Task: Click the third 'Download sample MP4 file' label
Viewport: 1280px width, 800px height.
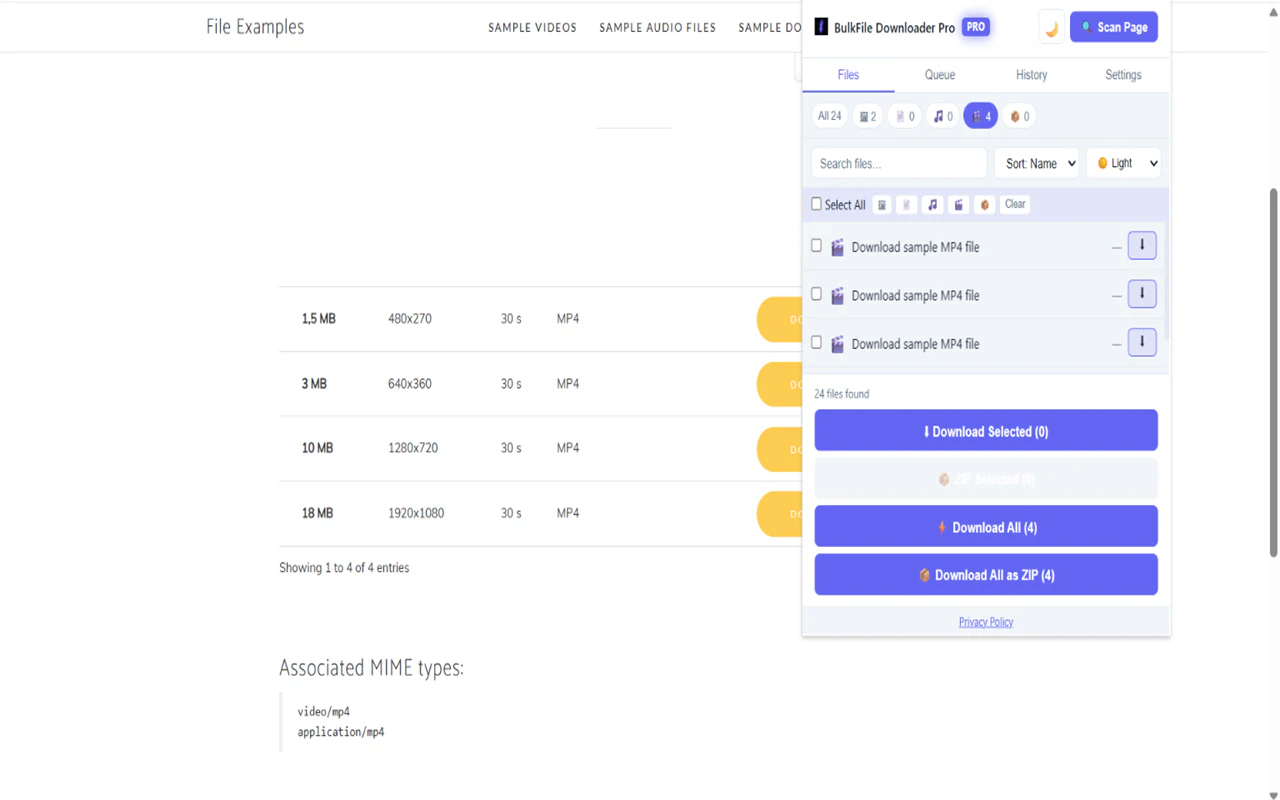Action: (x=915, y=344)
